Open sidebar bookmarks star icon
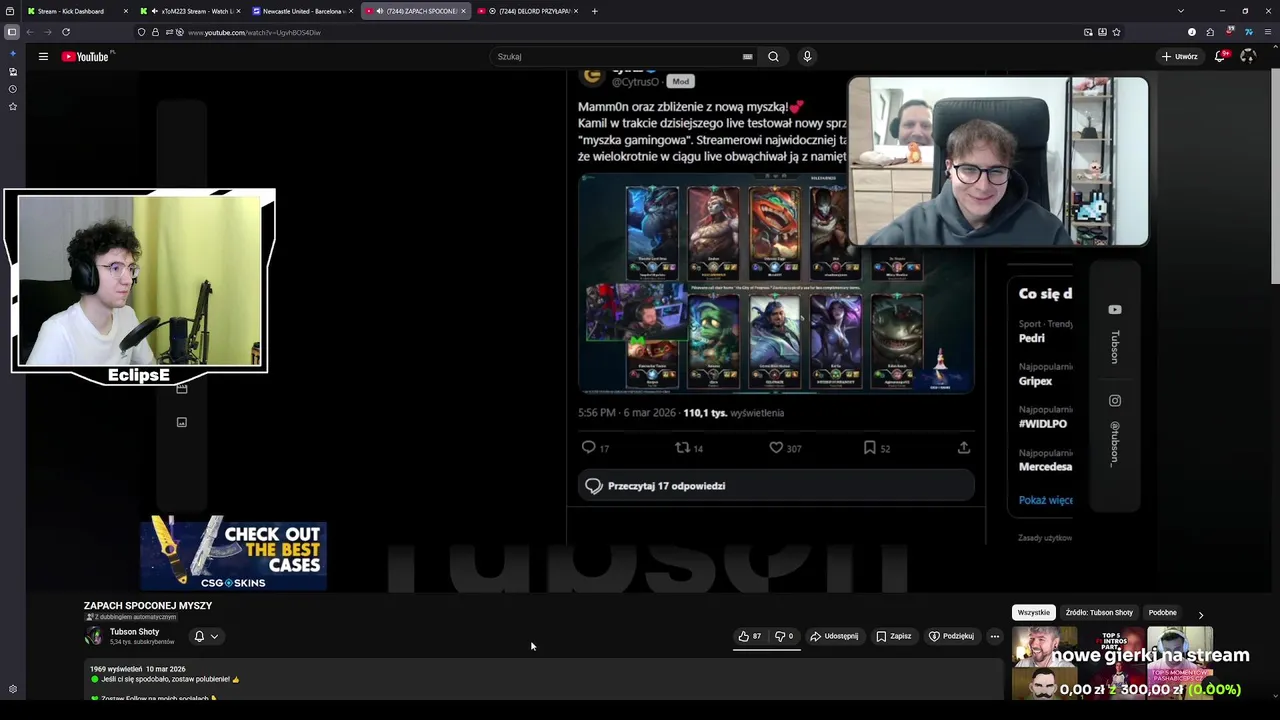Viewport: 1280px width, 720px height. pyautogui.click(x=12, y=106)
